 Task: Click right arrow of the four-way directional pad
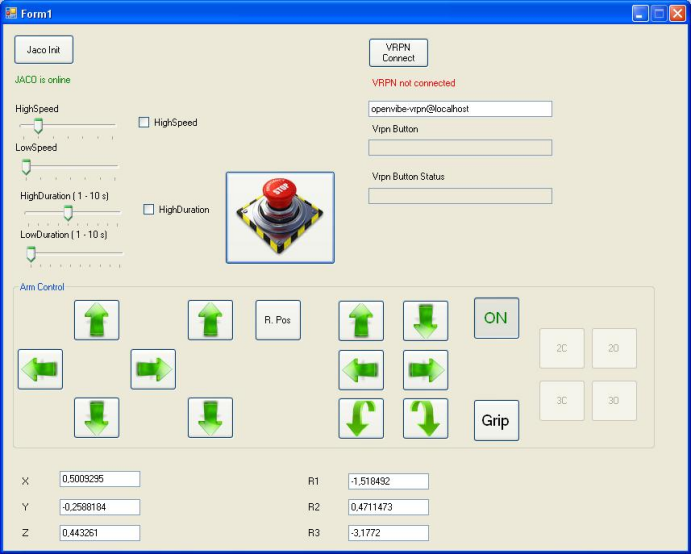pos(153,369)
